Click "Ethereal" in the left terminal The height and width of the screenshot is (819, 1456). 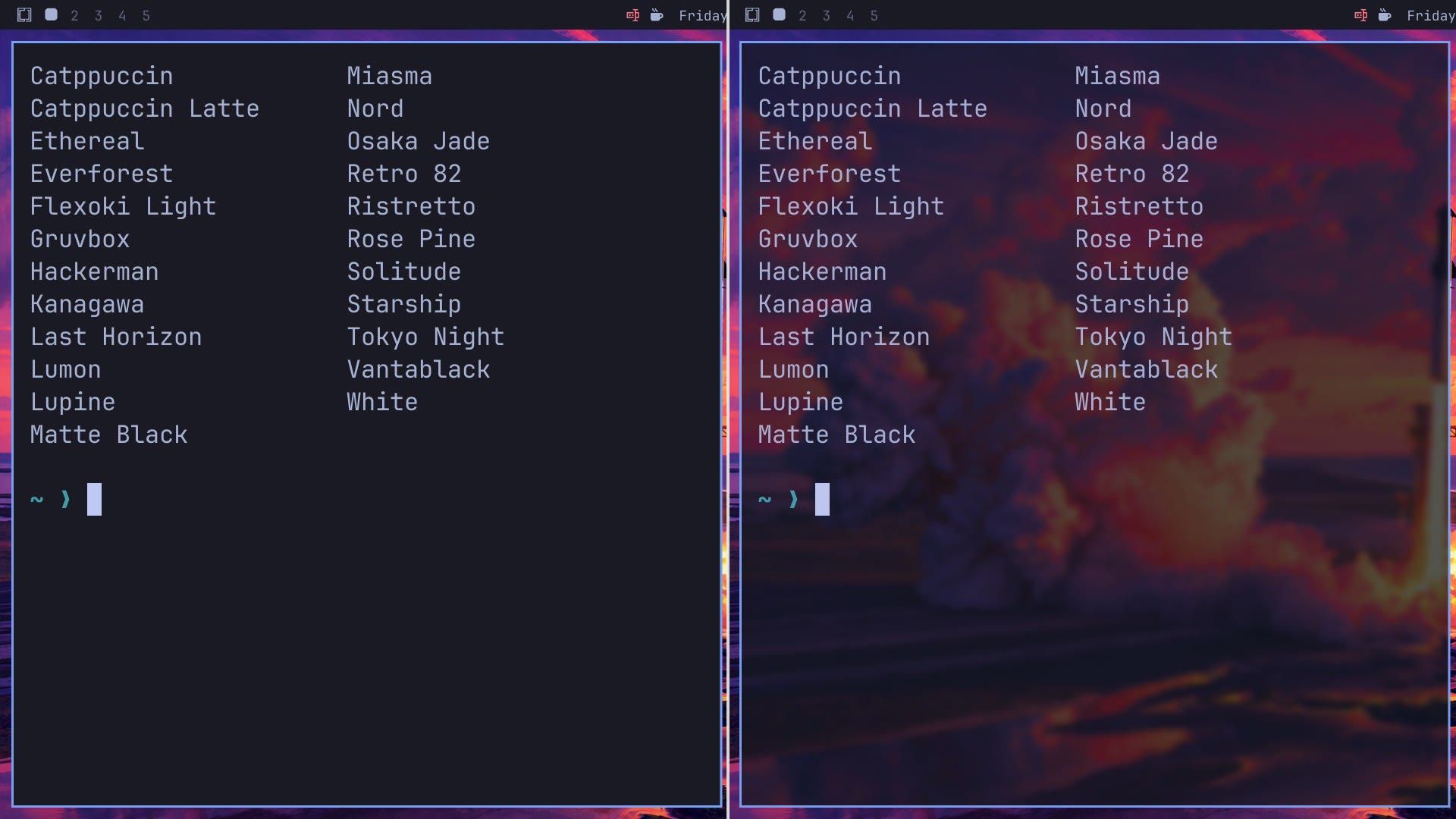click(x=87, y=141)
